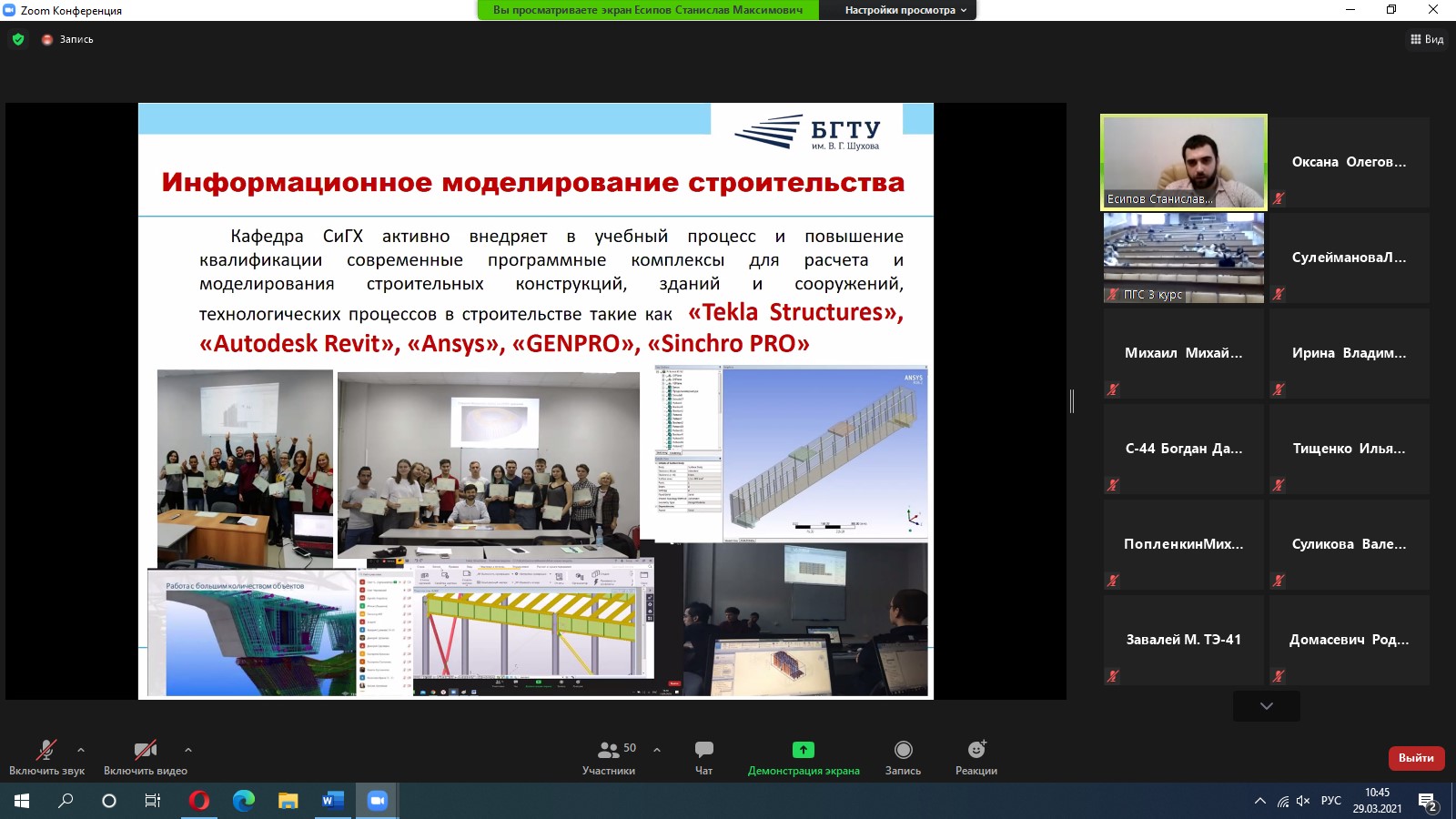The image size is (1456, 819).
Task: Open File Explorer from taskbar
Action: [288, 801]
